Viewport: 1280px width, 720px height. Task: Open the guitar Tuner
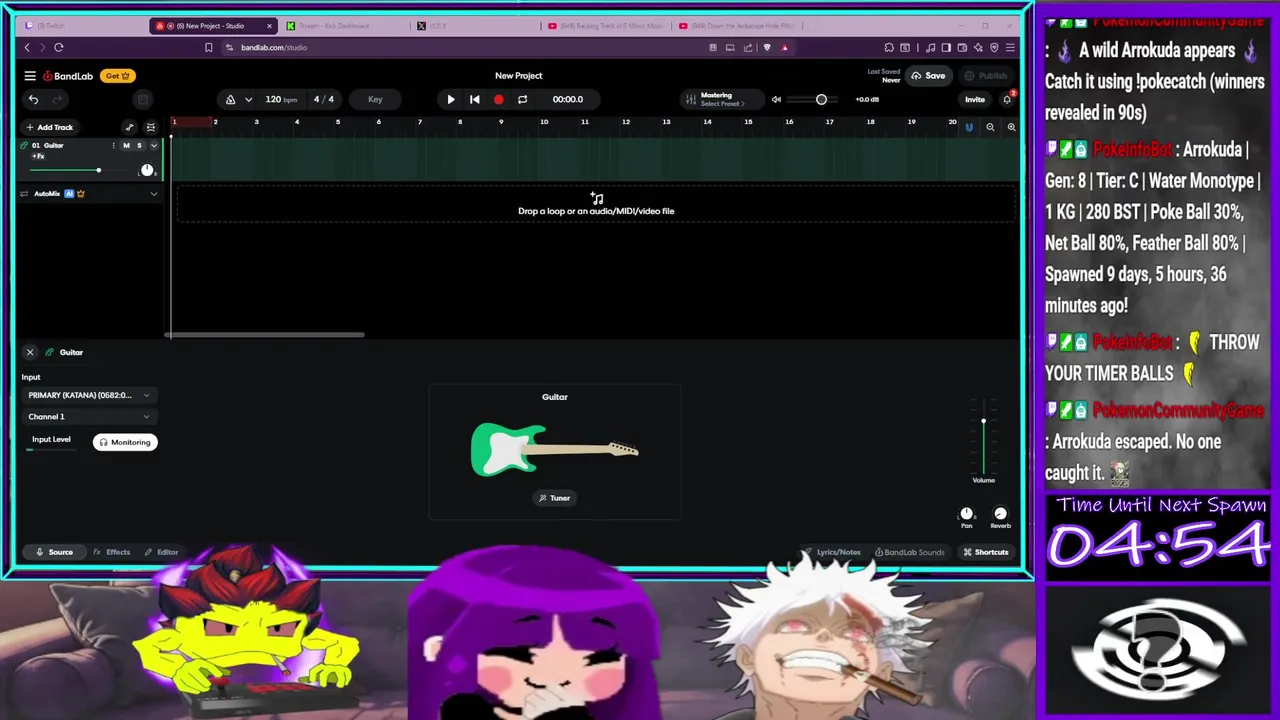(x=555, y=498)
